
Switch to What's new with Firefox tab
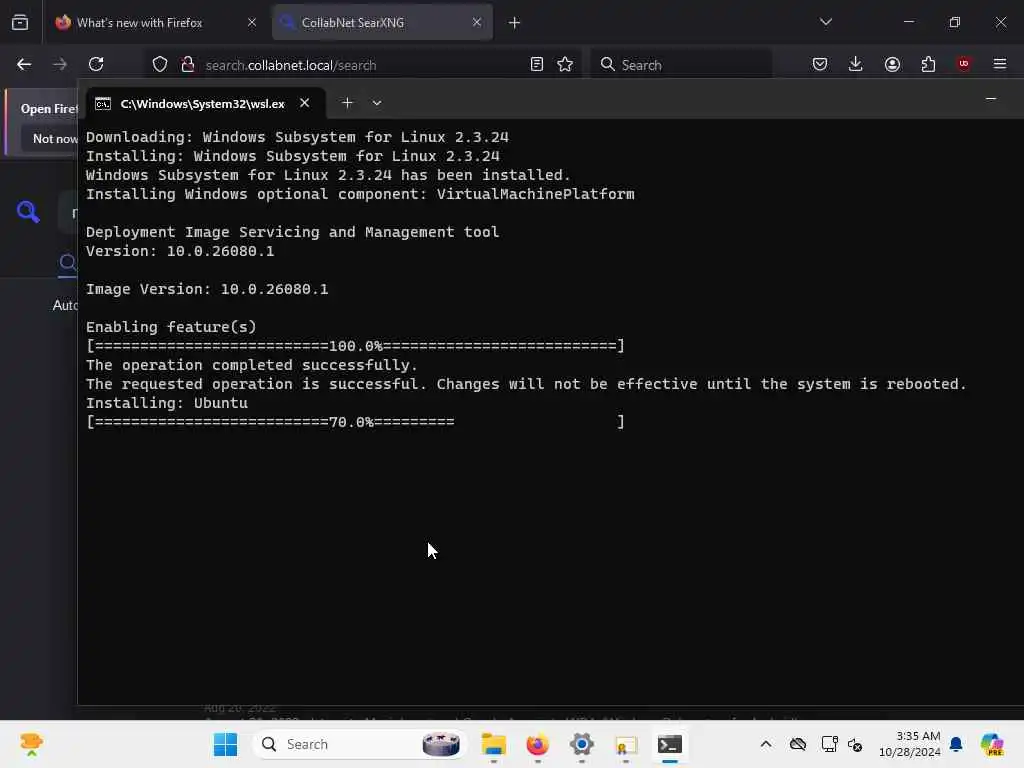(155, 22)
